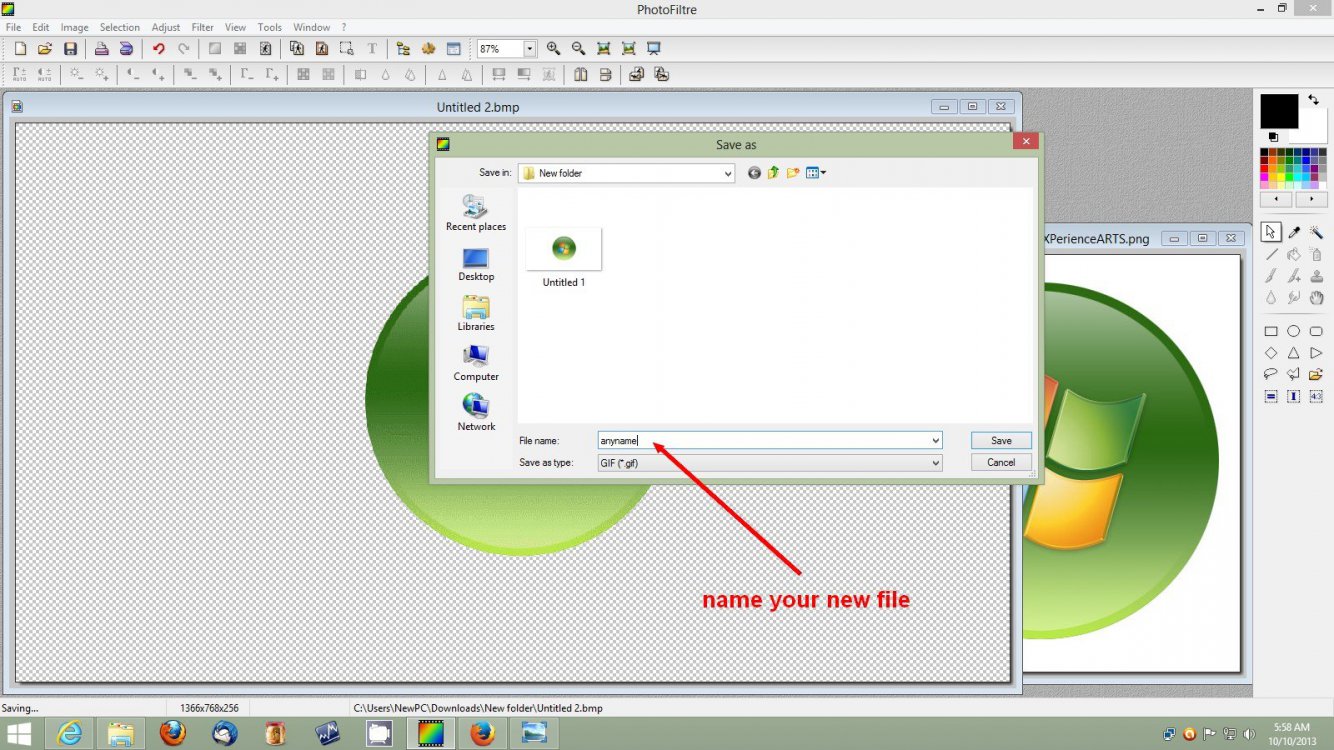The image size is (1334, 750).
Task: Choose the Rhombus selection shape
Action: 1271,353
